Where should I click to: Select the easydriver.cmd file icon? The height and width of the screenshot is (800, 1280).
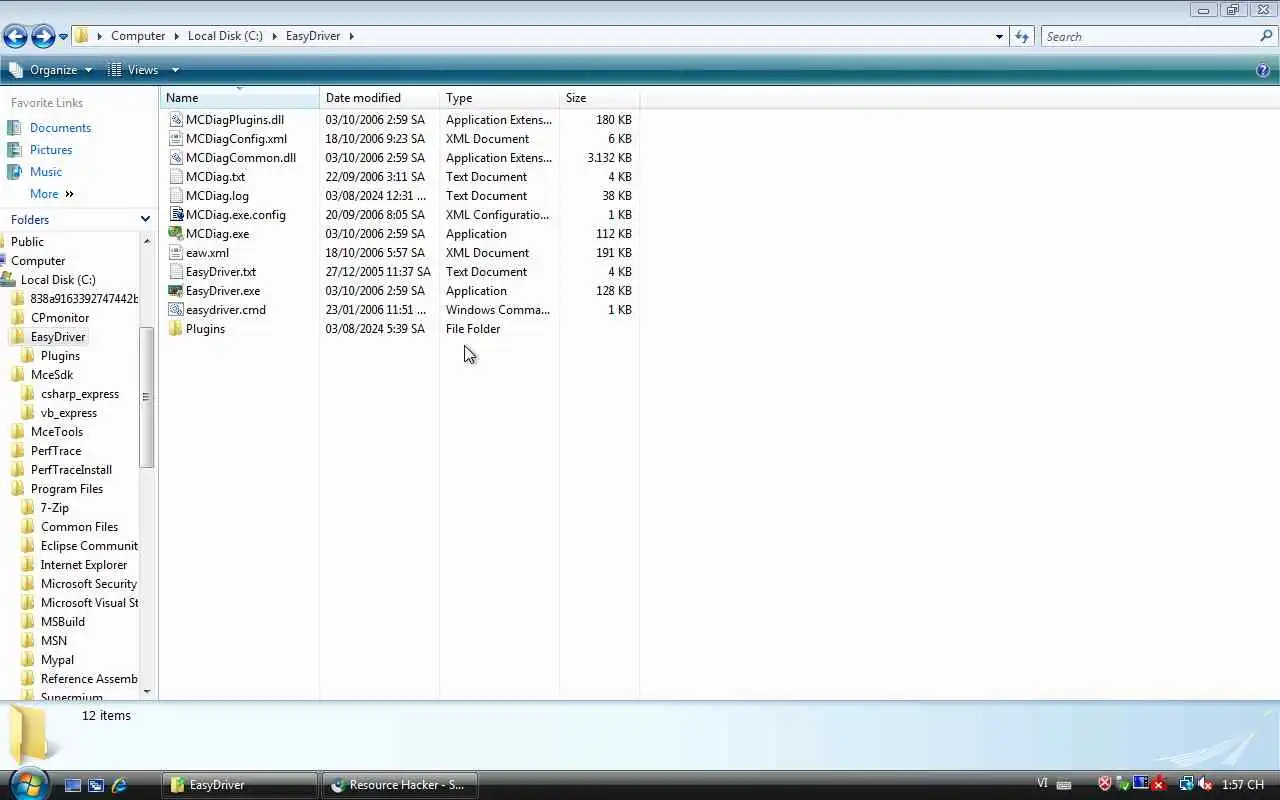pyautogui.click(x=176, y=310)
